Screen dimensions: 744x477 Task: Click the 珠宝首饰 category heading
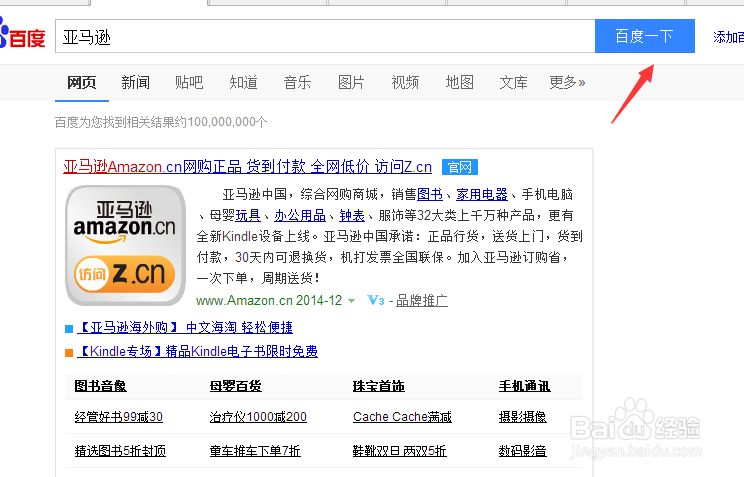[x=379, y=386]
